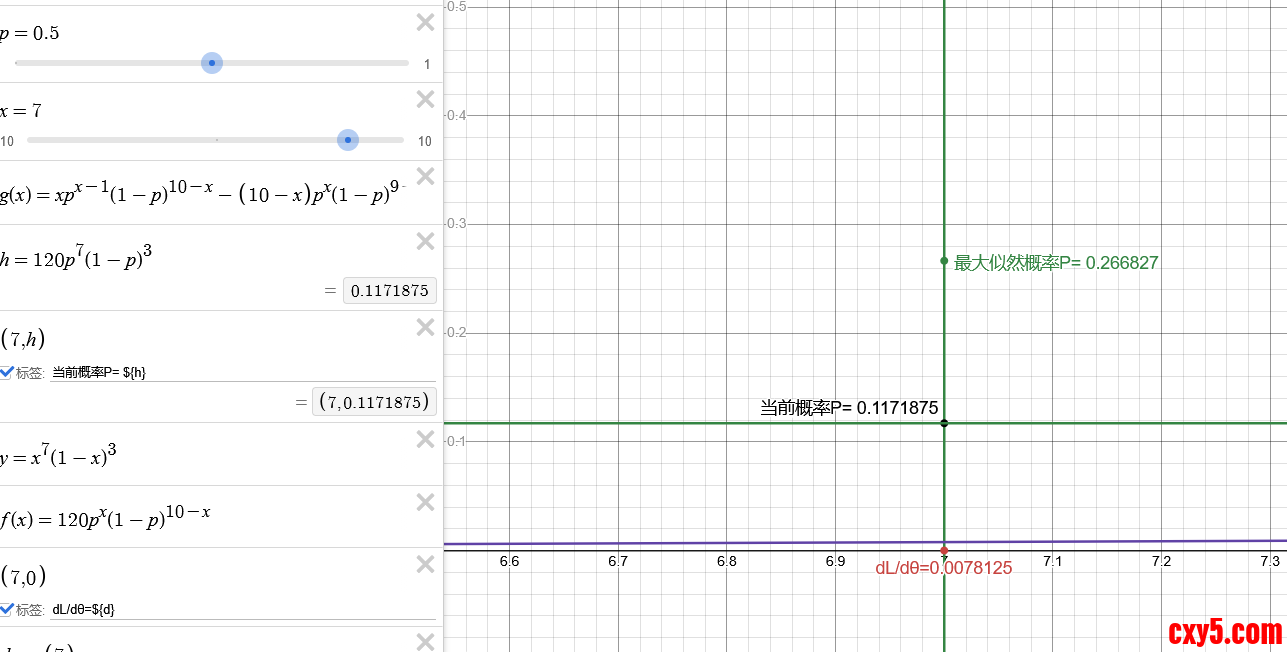Screen dimensions: 1287x652
Task: Click the red dL/dθ point on the x-axis
Action: pos(944,551)
